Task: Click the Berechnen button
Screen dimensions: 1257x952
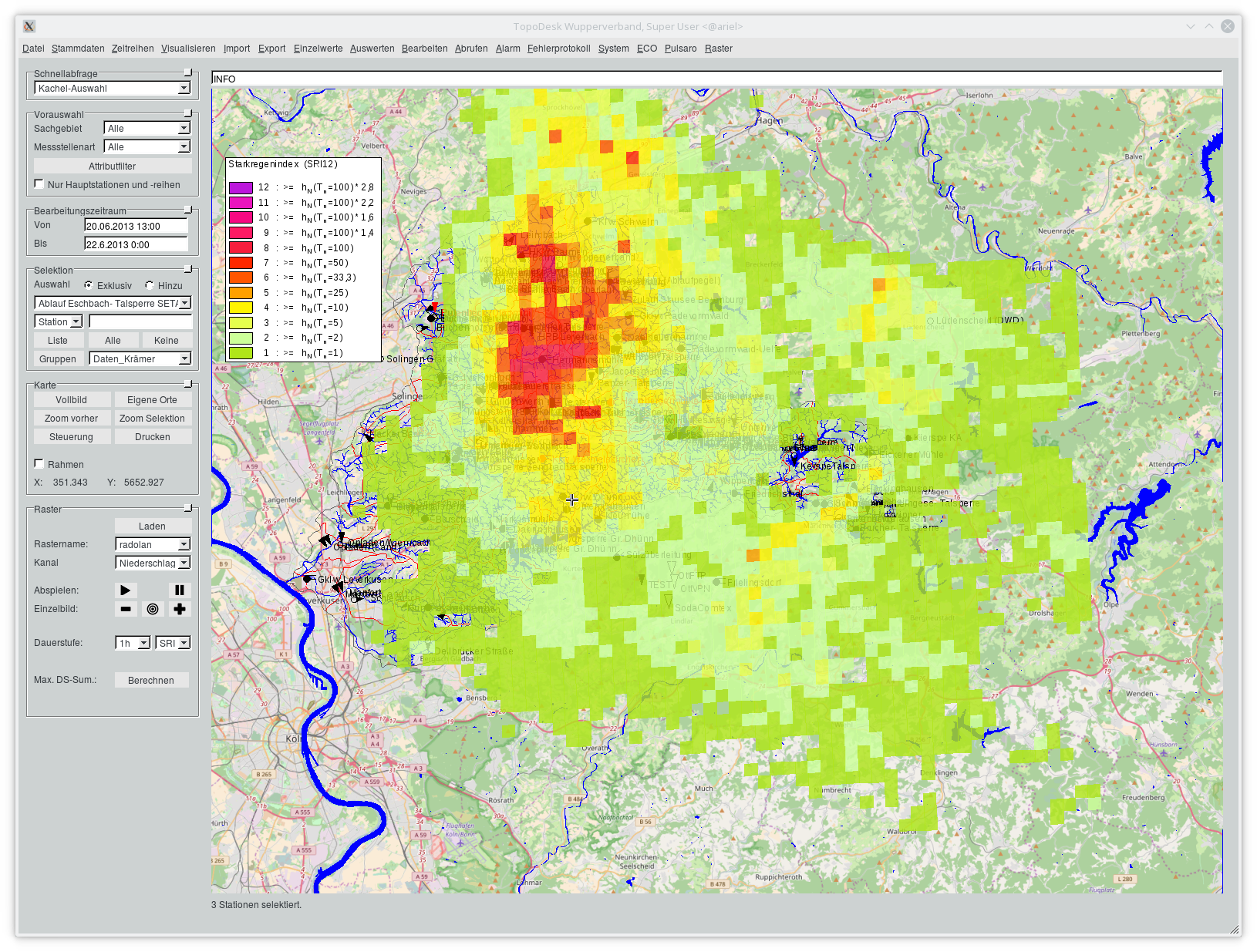Action: [x=151, y=681]
